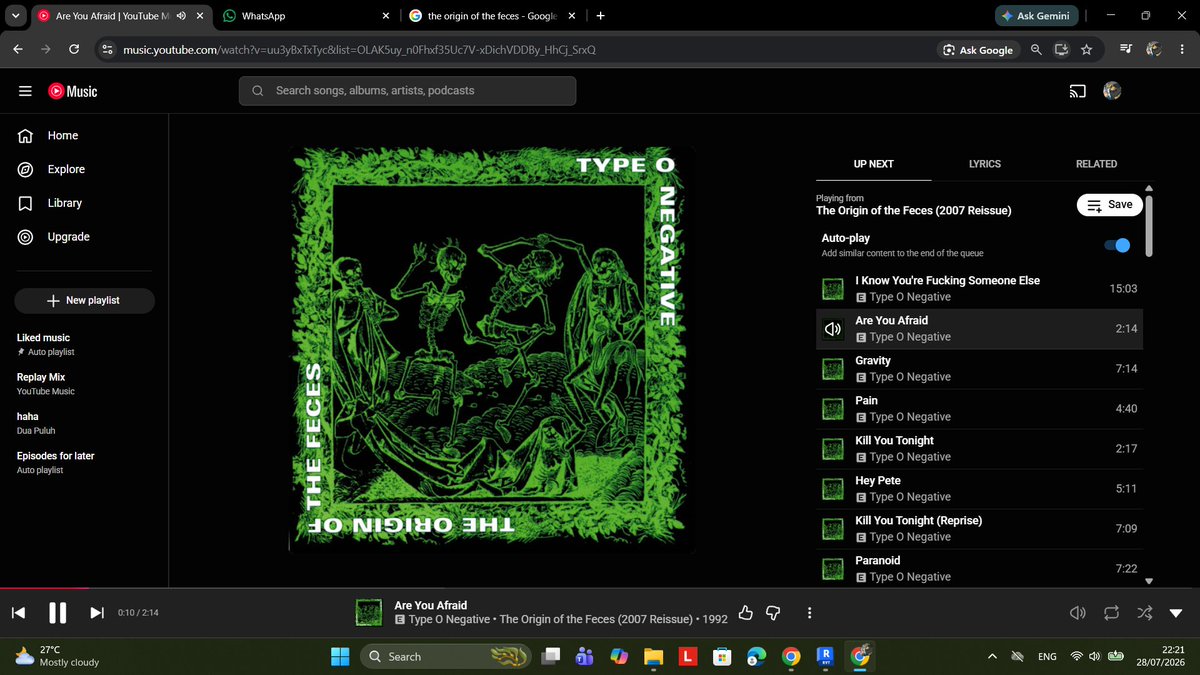
Task: Open the YouTube Music account avatar
Action: (x=1112, y=91)
